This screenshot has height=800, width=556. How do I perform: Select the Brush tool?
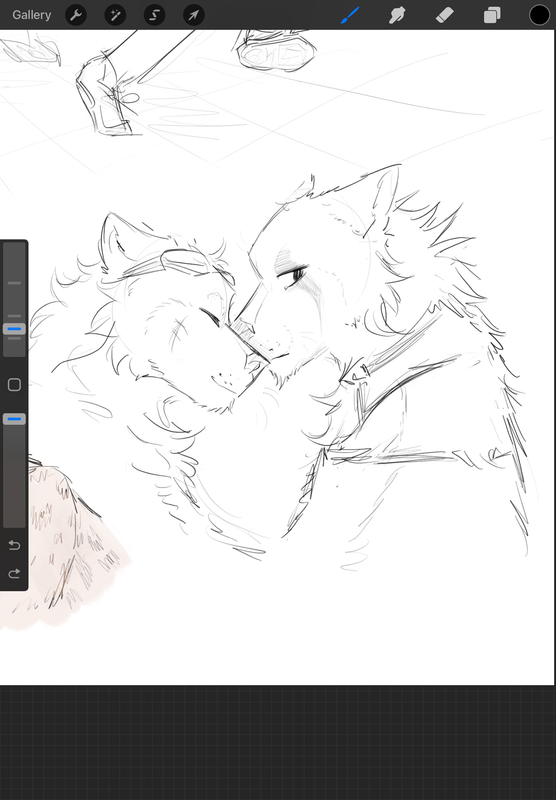tap(350, 15)
